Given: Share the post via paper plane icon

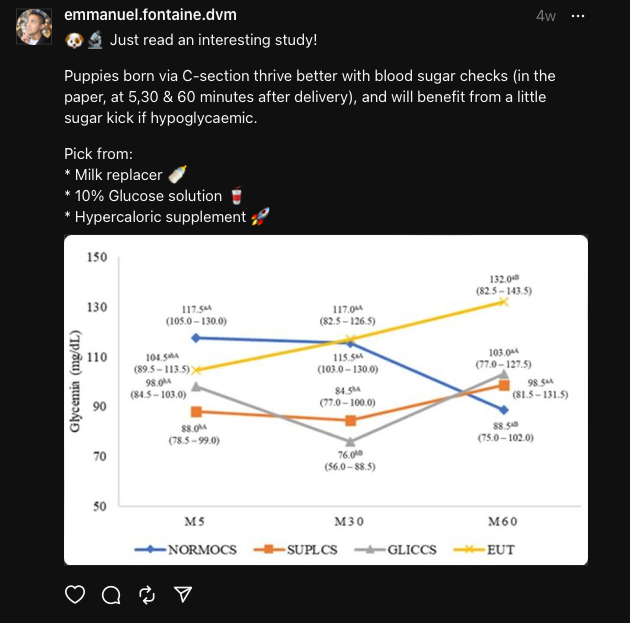Looking at the screenshot, I should tap(183, 595).
